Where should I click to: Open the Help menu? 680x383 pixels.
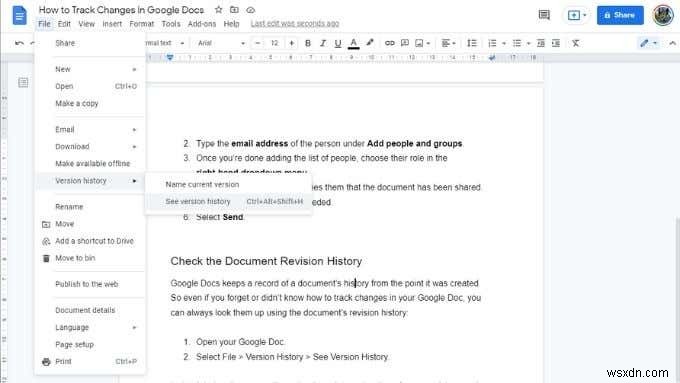pyautogui.click(x=231, y=24)
